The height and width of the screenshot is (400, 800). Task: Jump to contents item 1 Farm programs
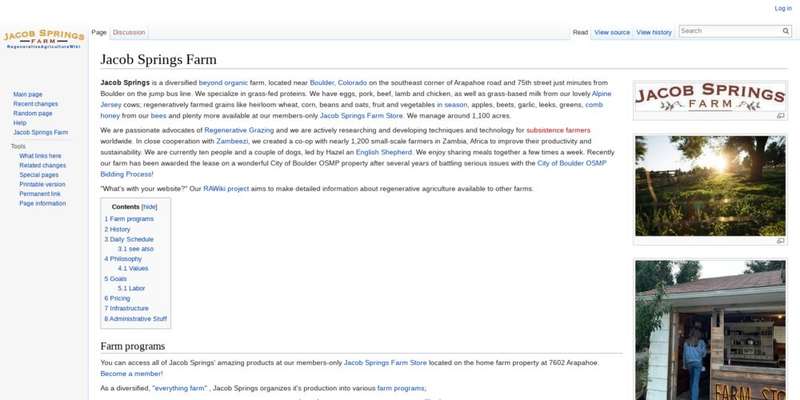(x=129, y=219)
